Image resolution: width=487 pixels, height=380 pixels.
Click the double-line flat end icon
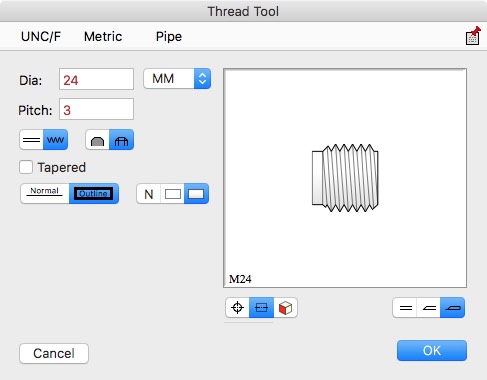tap(405, 307)
